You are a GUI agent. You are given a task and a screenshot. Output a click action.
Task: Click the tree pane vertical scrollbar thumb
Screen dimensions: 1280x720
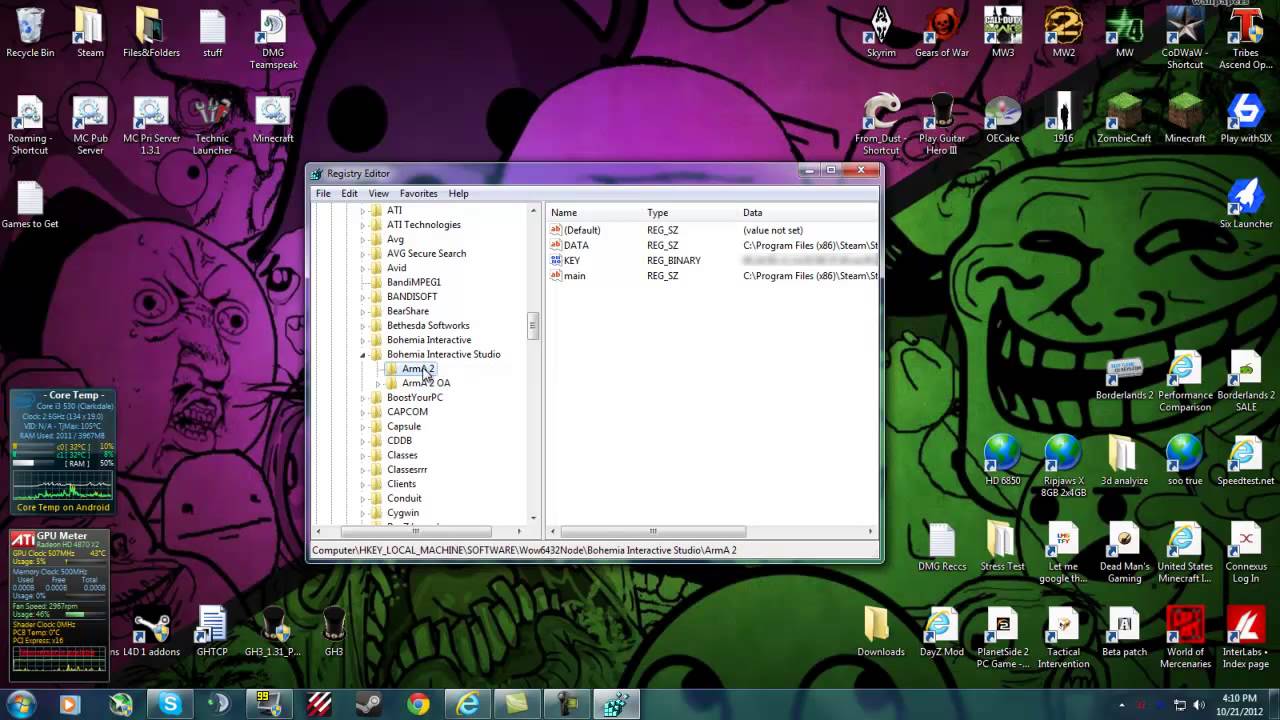click(x=533, y=326)
